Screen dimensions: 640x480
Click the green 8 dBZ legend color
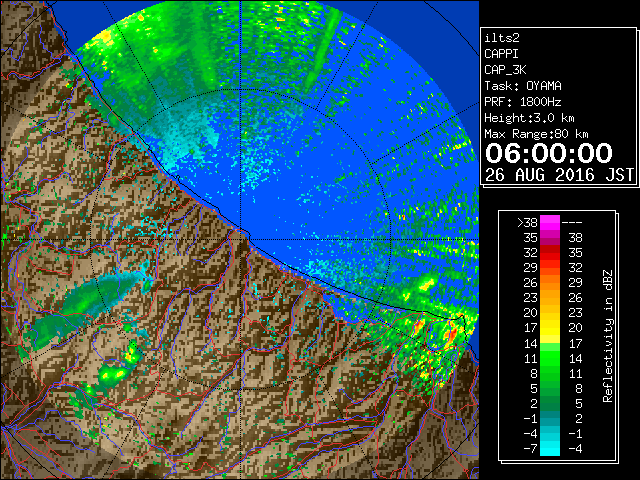click(550, 373)
